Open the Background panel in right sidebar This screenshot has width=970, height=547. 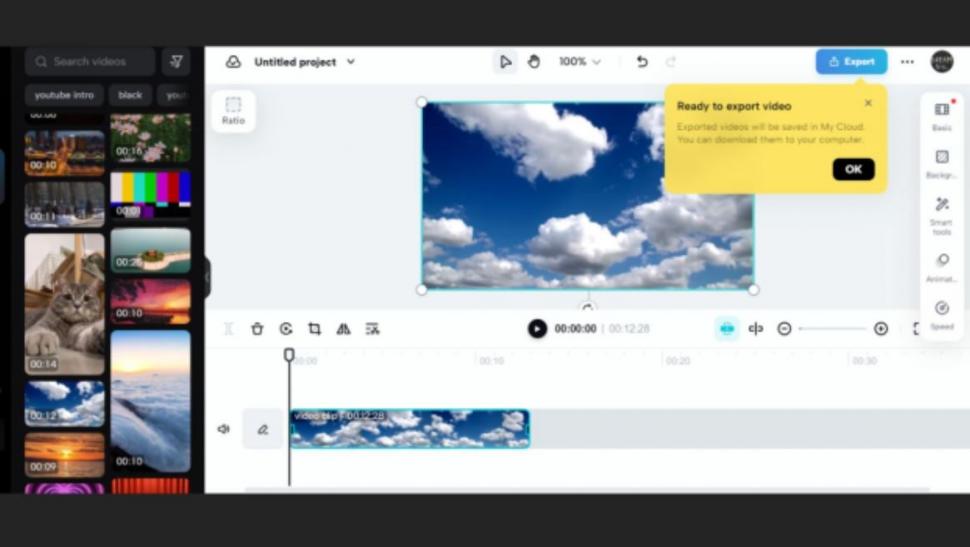pos(942,165)
